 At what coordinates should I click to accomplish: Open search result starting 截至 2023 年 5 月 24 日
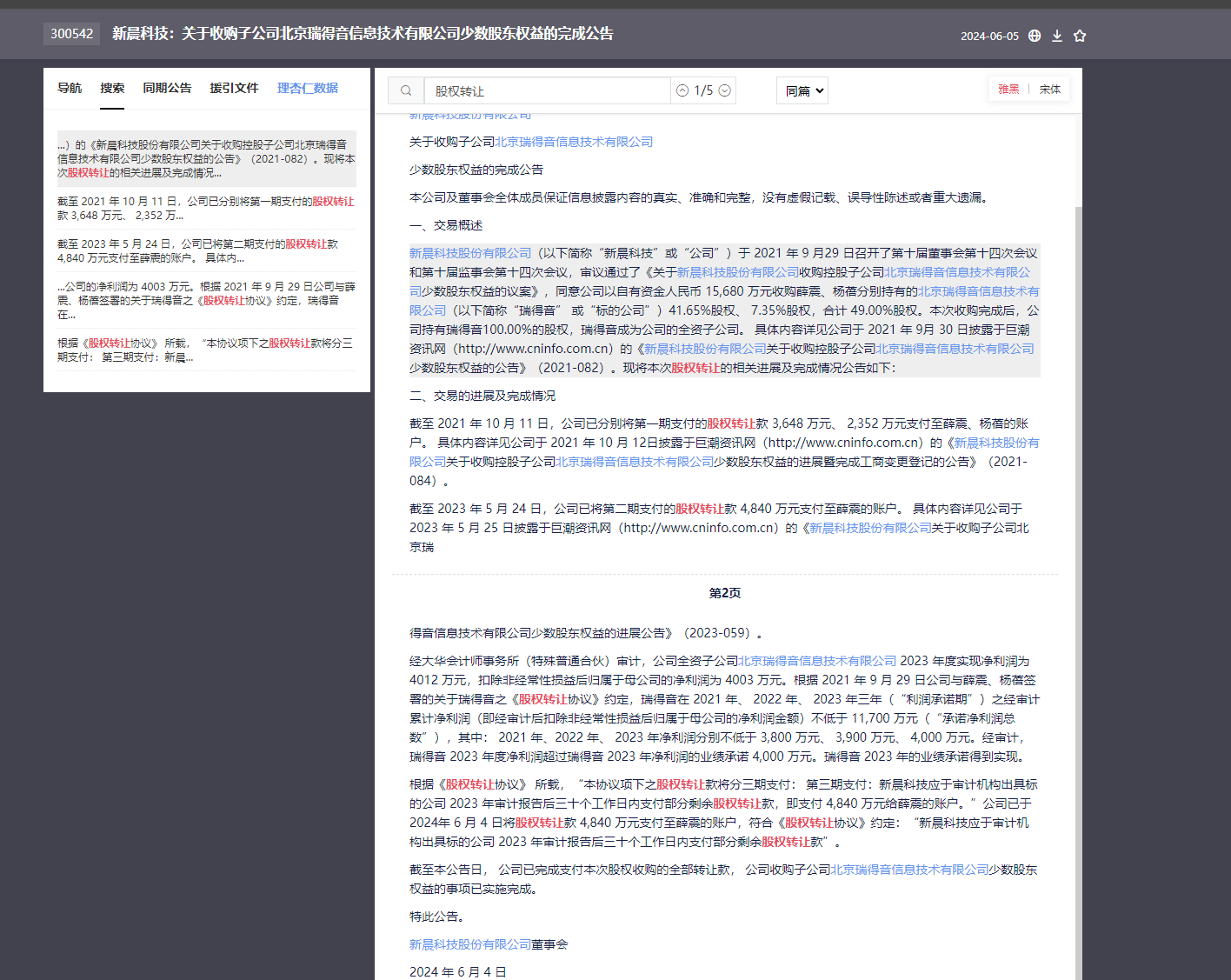[x=207, y=250]
